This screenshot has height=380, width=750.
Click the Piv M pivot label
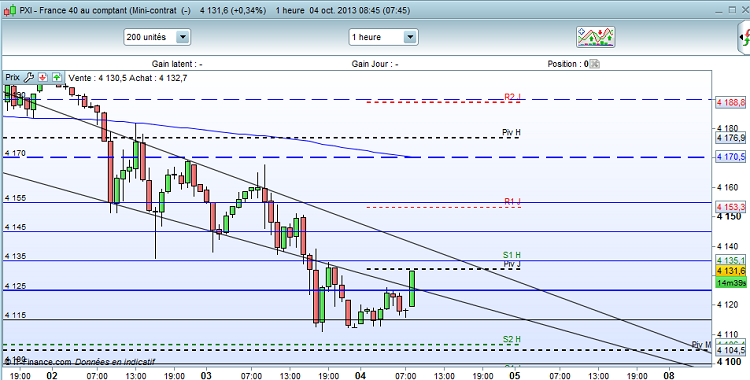click(701, 345)
